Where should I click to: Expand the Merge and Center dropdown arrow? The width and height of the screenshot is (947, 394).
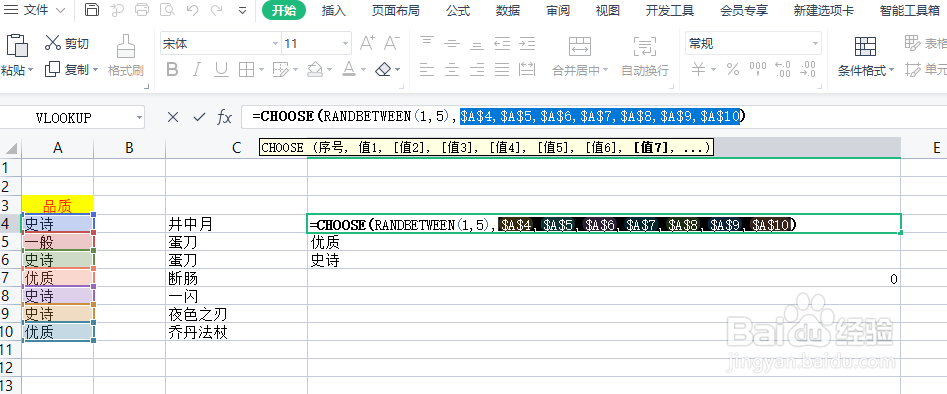[605, 71]
